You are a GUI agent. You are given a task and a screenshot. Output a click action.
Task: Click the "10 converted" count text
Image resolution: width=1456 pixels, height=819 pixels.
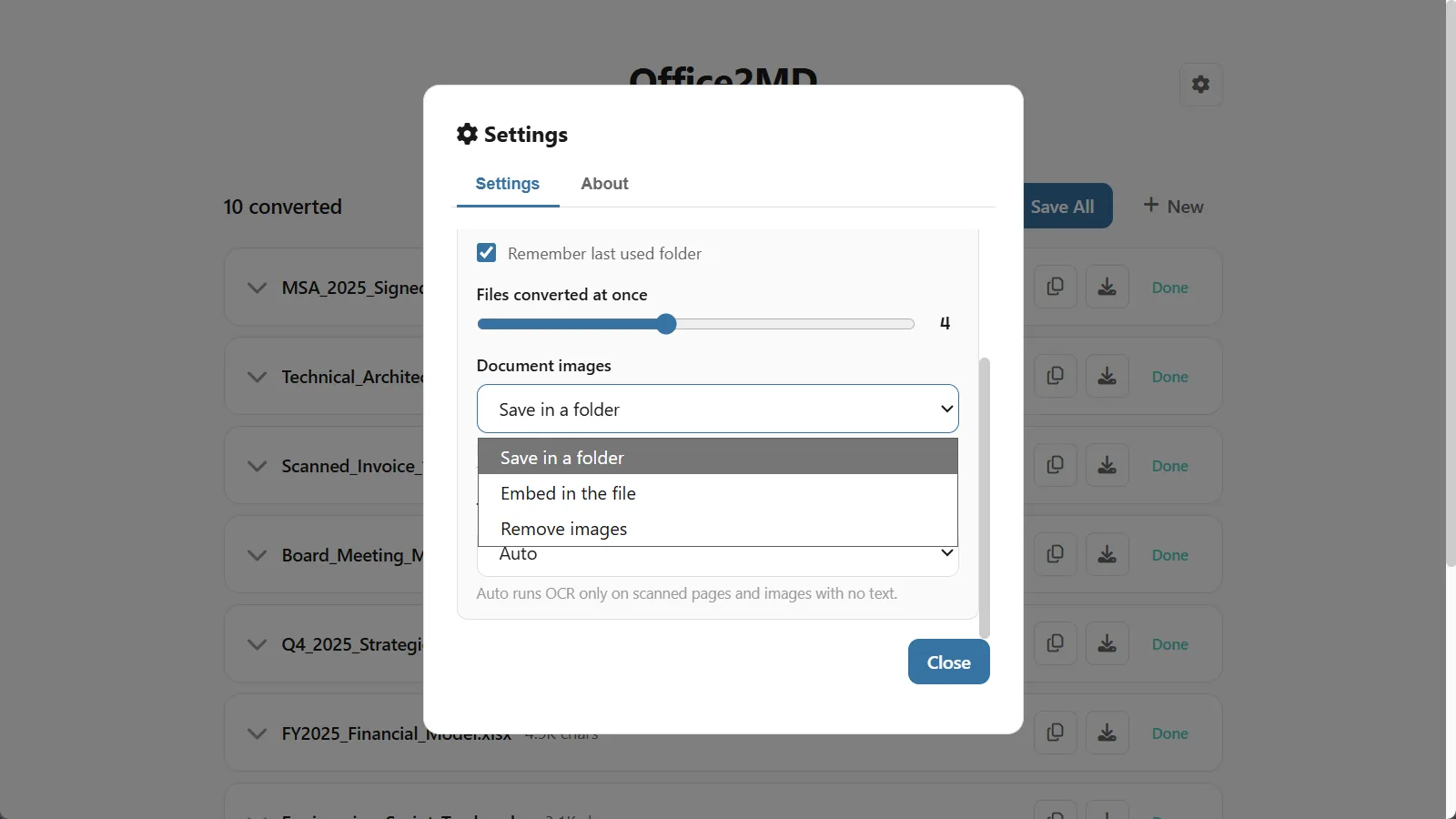click(283, 207)
